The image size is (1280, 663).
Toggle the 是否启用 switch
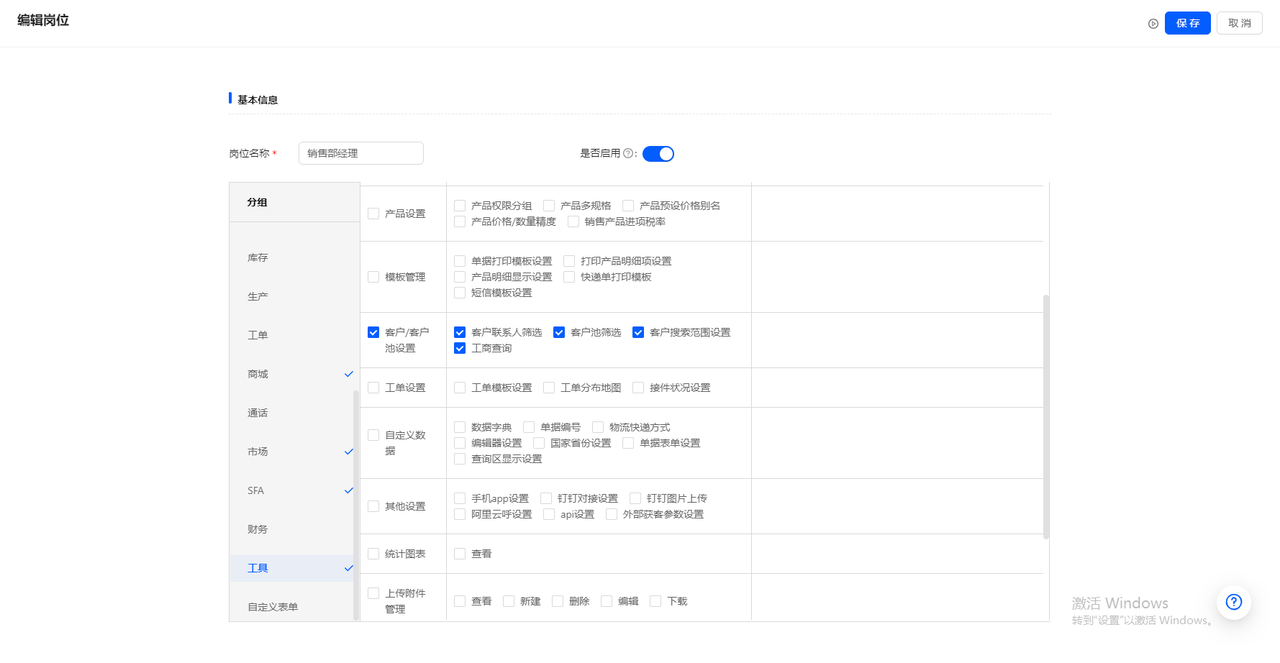point(658,154)
